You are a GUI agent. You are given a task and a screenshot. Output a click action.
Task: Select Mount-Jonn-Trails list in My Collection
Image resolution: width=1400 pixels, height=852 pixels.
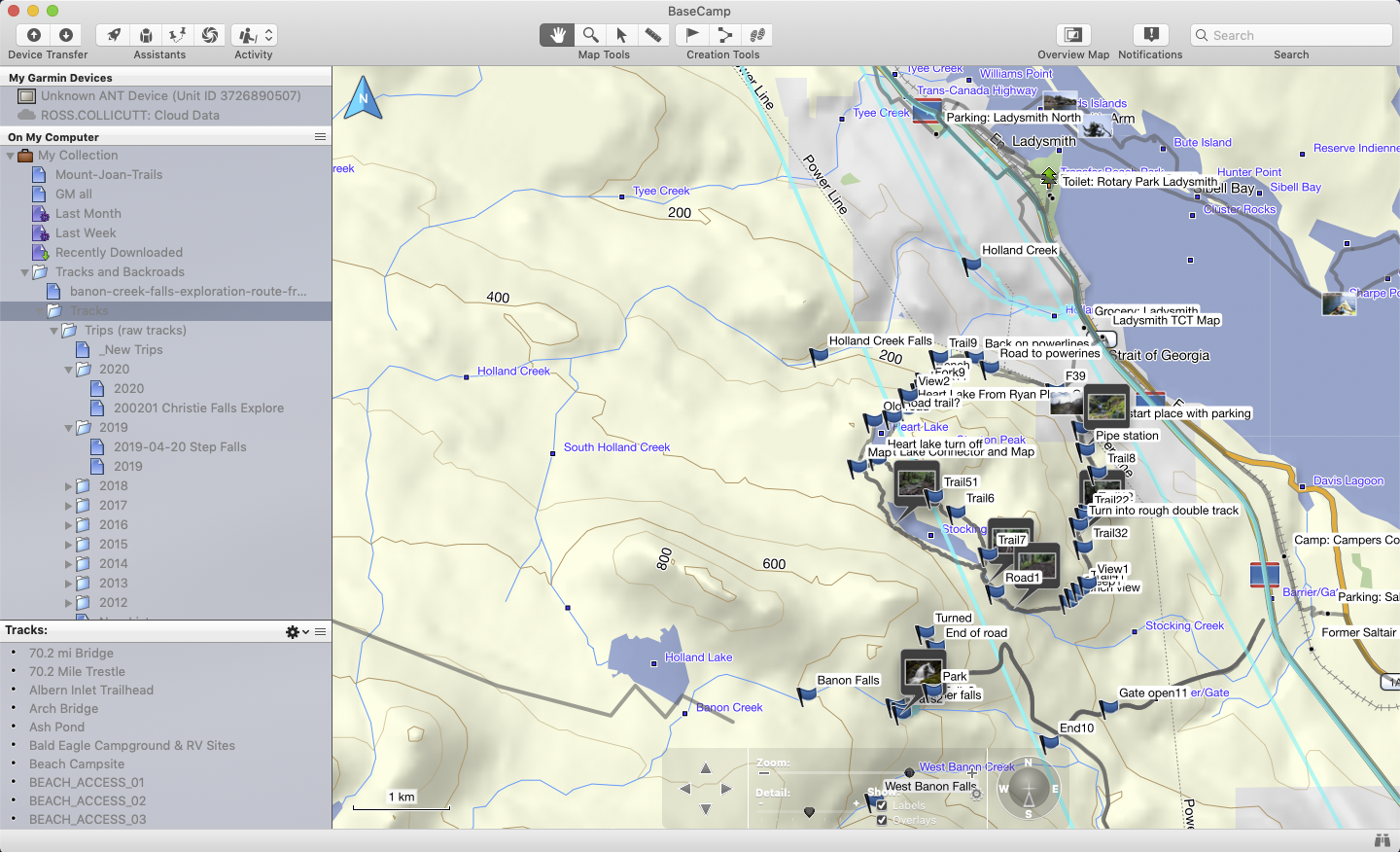108,175
